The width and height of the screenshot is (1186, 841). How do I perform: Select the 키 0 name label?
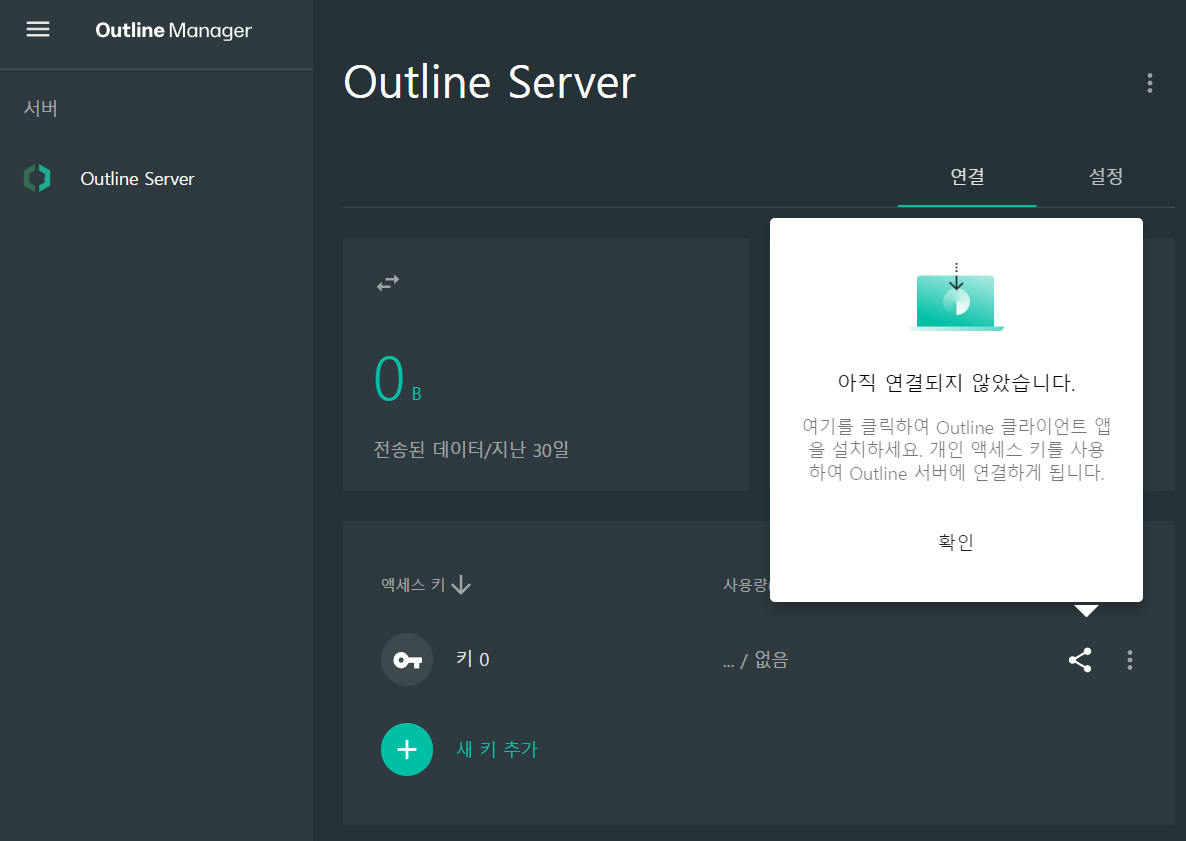pyautogui.click(x=473, y=659)
